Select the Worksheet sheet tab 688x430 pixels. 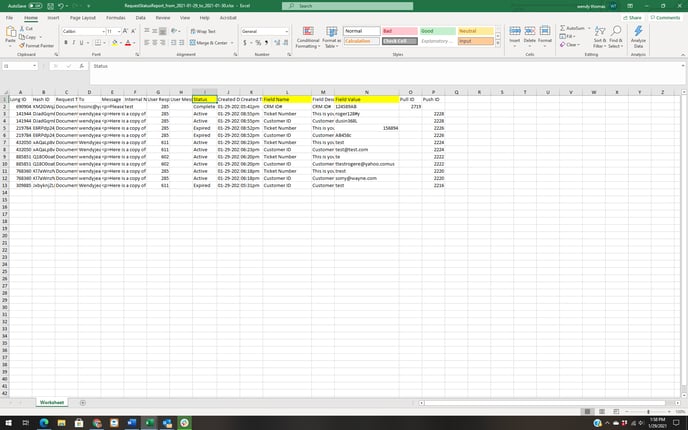[52, 402]
